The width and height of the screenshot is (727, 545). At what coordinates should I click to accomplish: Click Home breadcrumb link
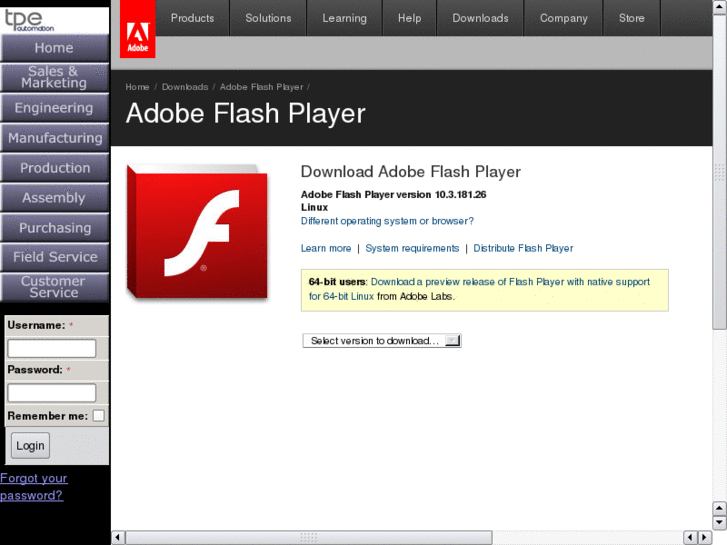pyautogui.click(x=137, y=87)
